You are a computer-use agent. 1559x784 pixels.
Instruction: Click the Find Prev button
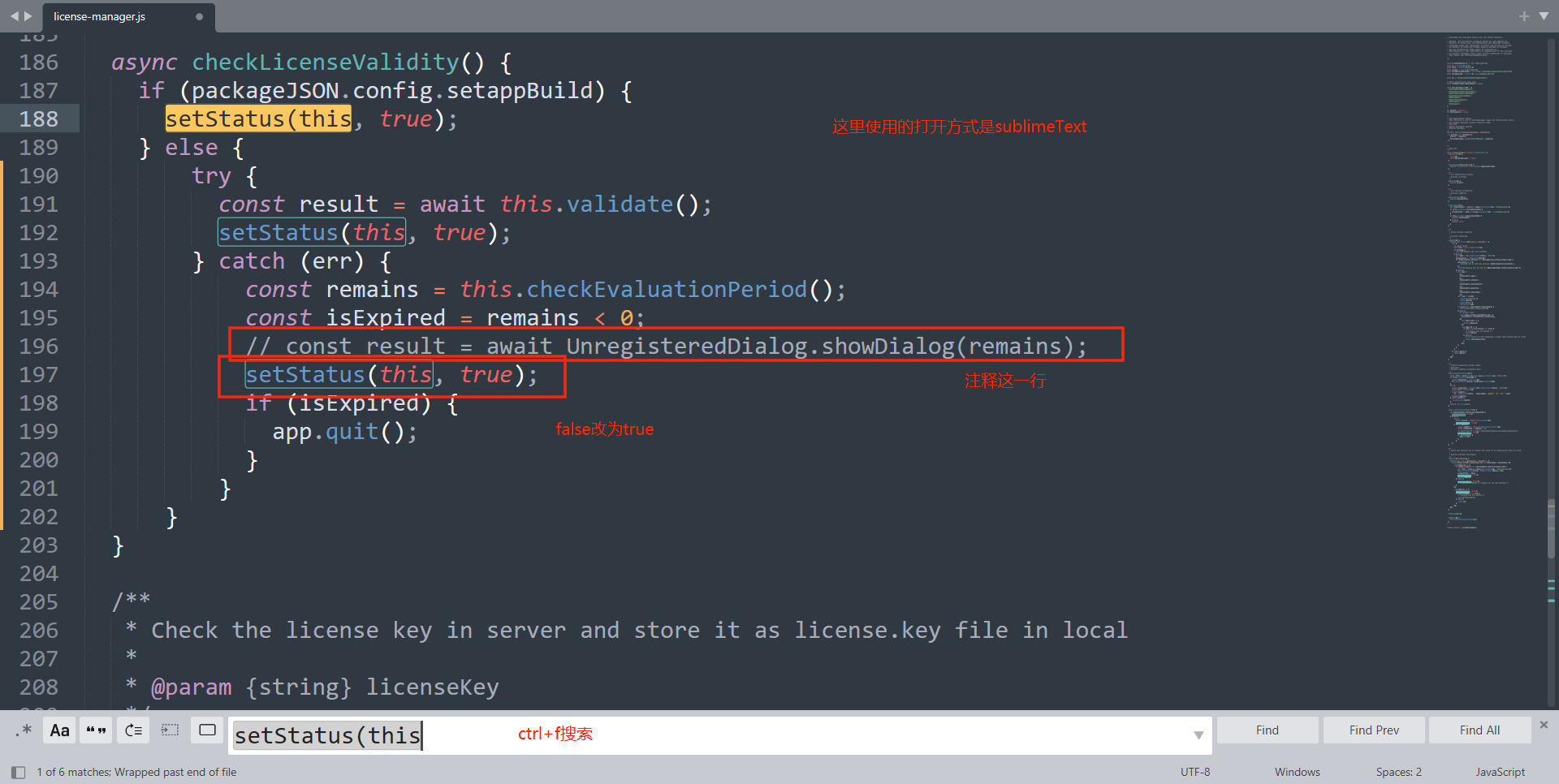(1374, 730)
